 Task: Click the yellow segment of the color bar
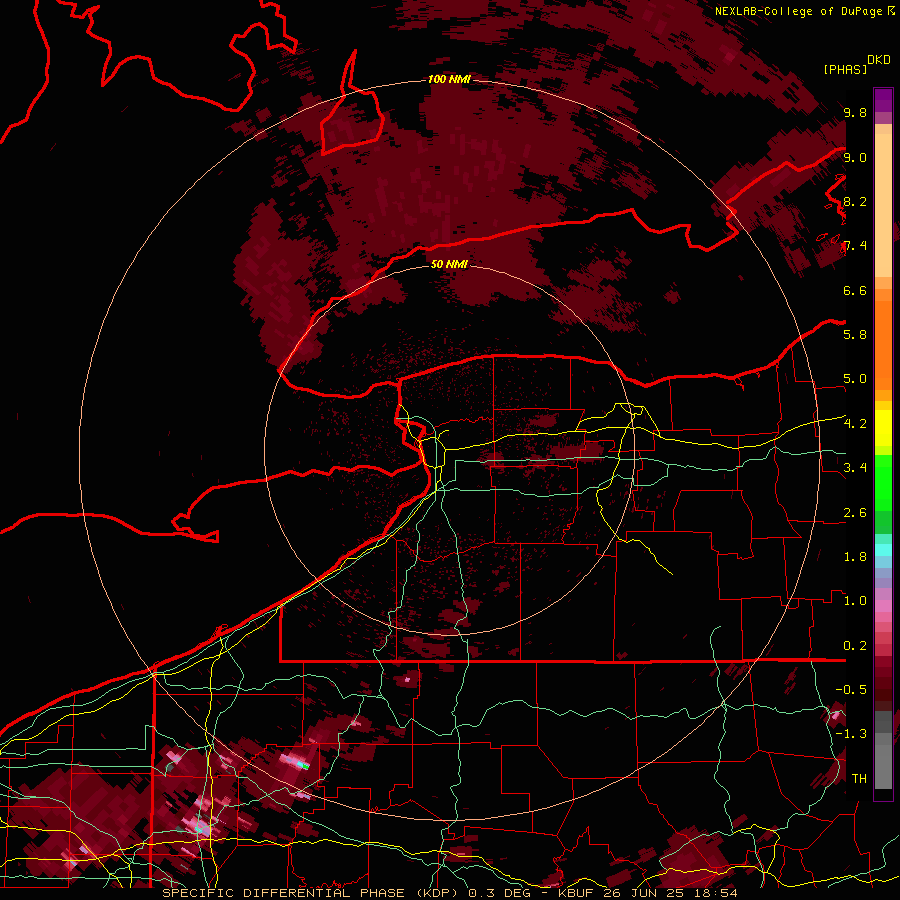883,428
